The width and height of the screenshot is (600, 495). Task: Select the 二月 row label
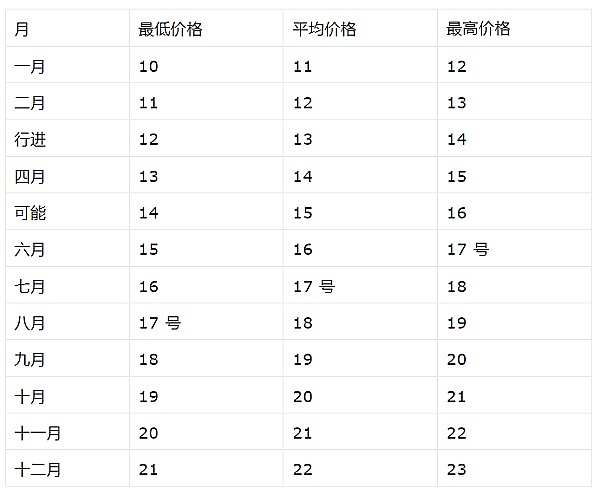[30, 103]
